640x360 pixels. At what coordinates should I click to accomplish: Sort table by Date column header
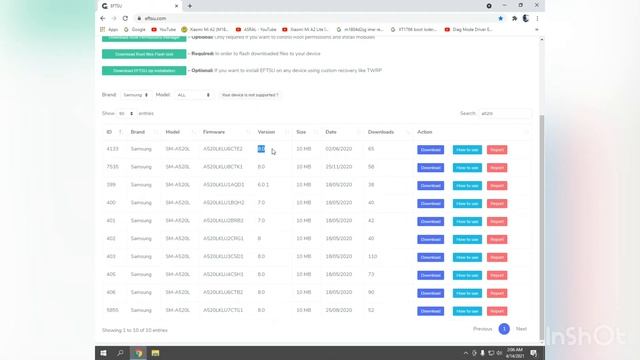coord(342,132)
